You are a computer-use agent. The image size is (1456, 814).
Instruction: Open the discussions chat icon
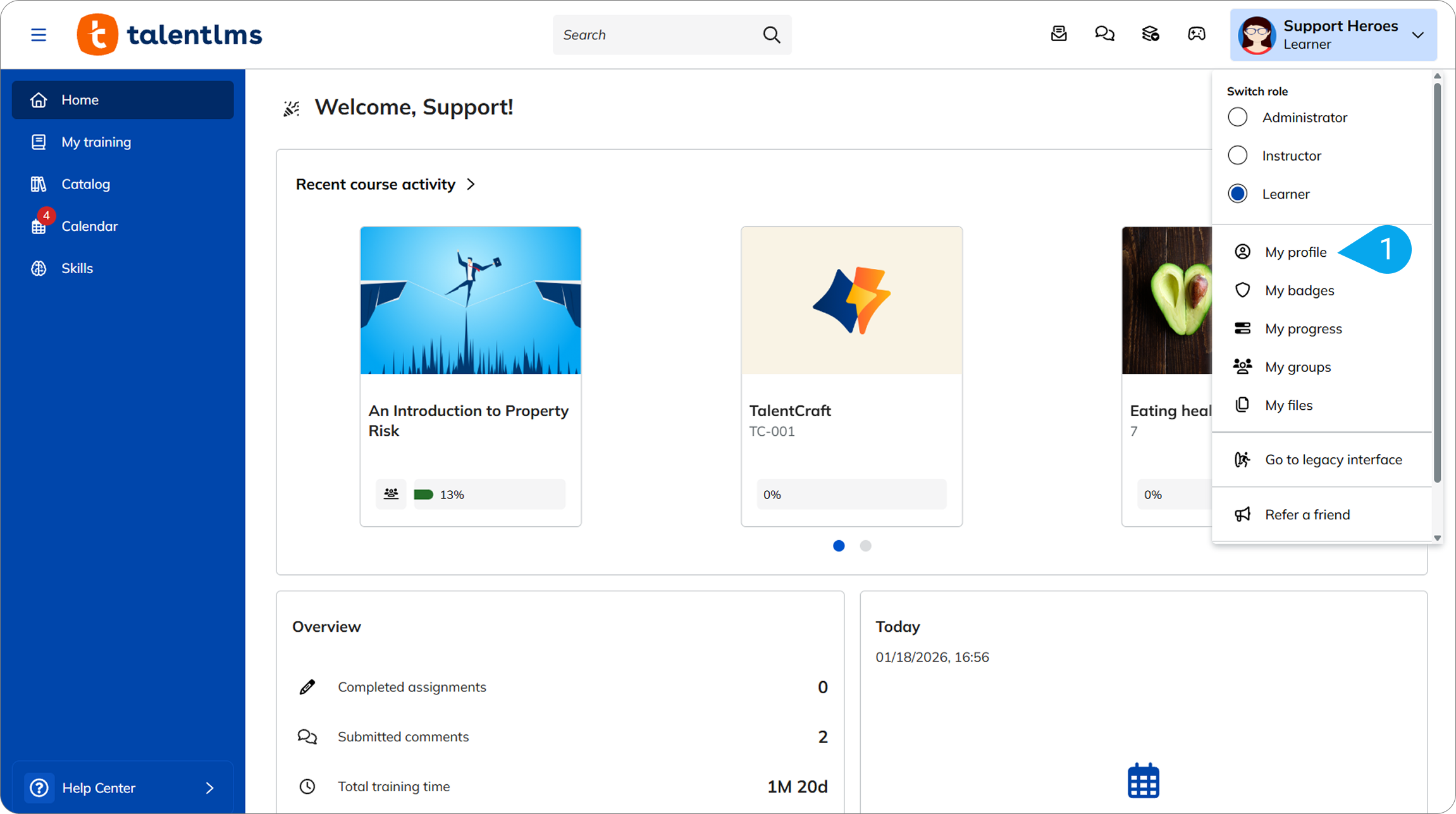point(1104,34)
